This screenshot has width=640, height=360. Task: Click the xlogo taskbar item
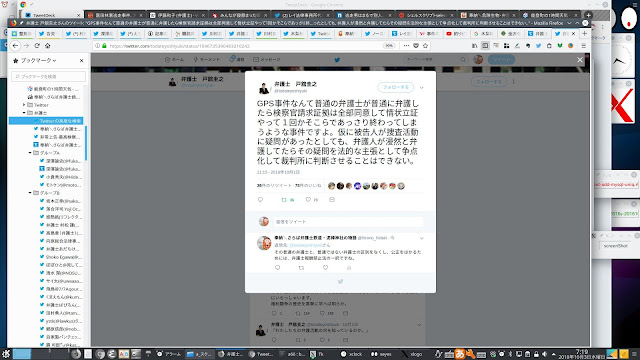(412, 354)
